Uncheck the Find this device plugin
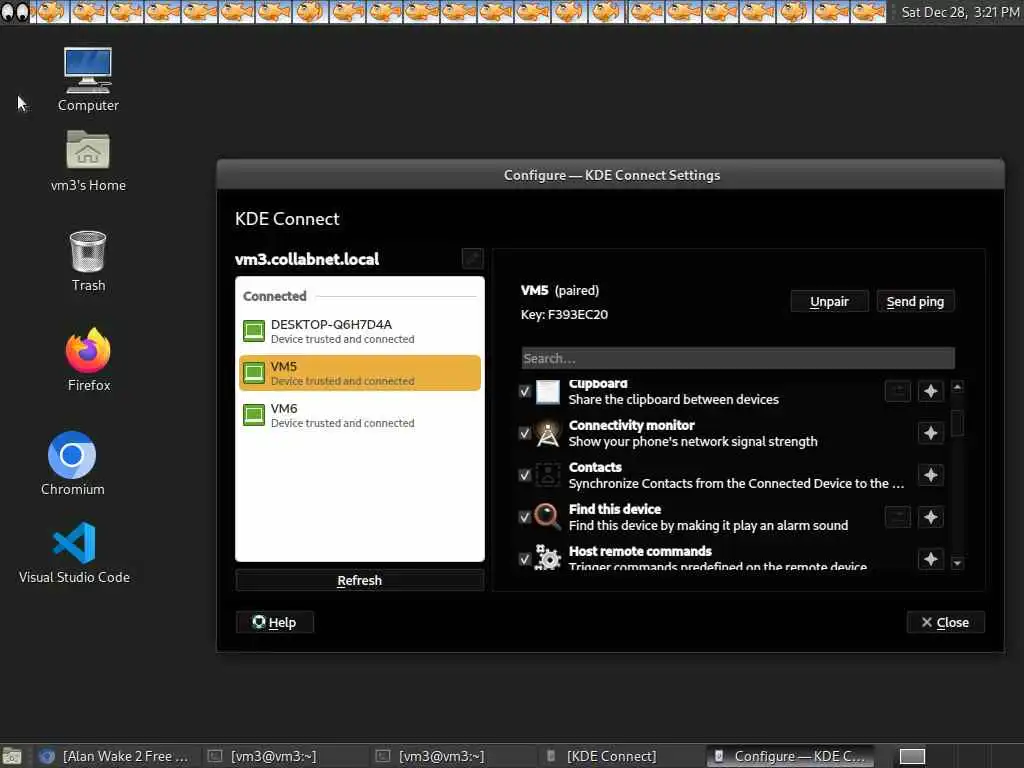 pyautogui.click(x=524, y=517)
